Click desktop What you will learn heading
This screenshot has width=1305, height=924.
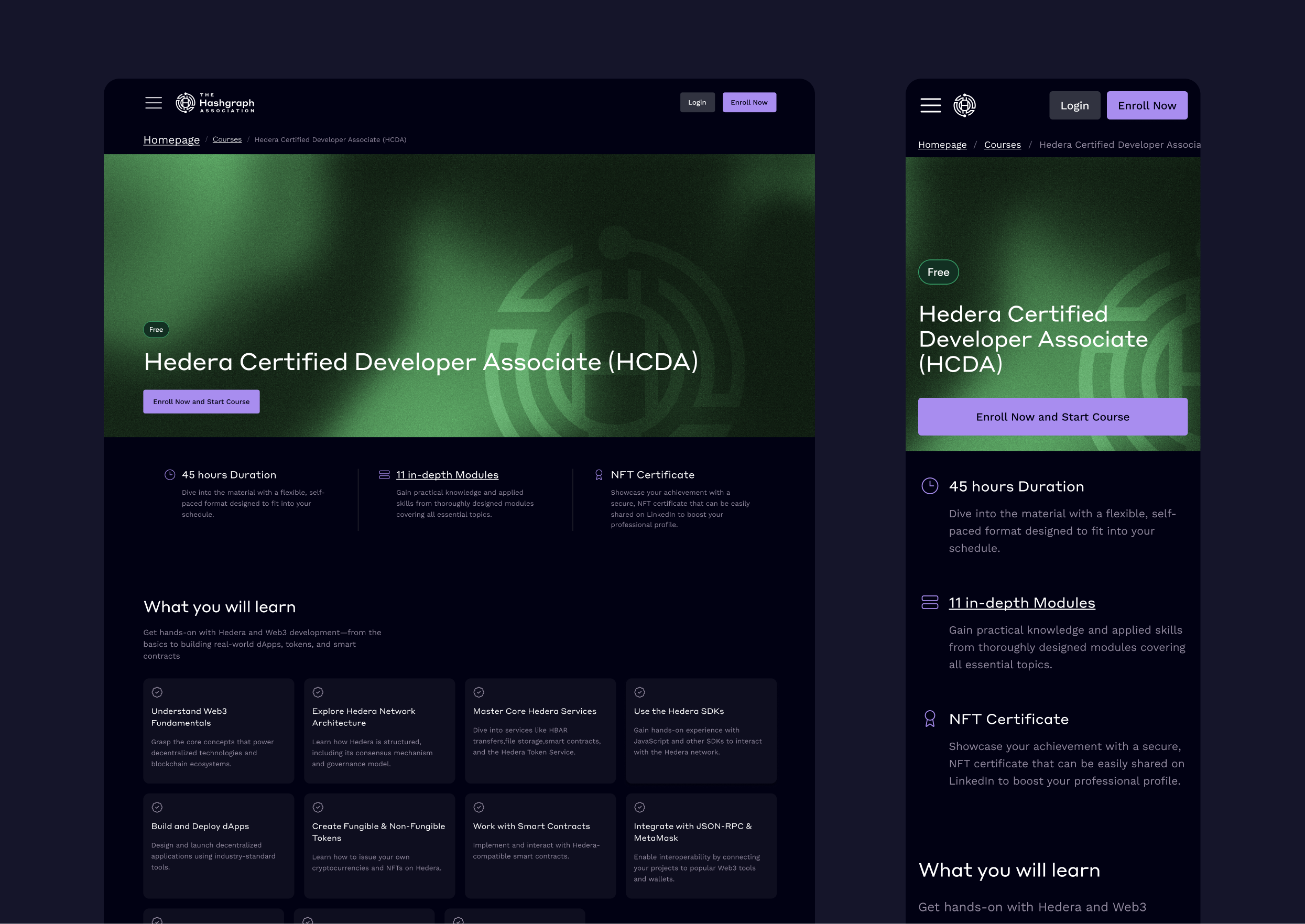[x=220, y=607]
